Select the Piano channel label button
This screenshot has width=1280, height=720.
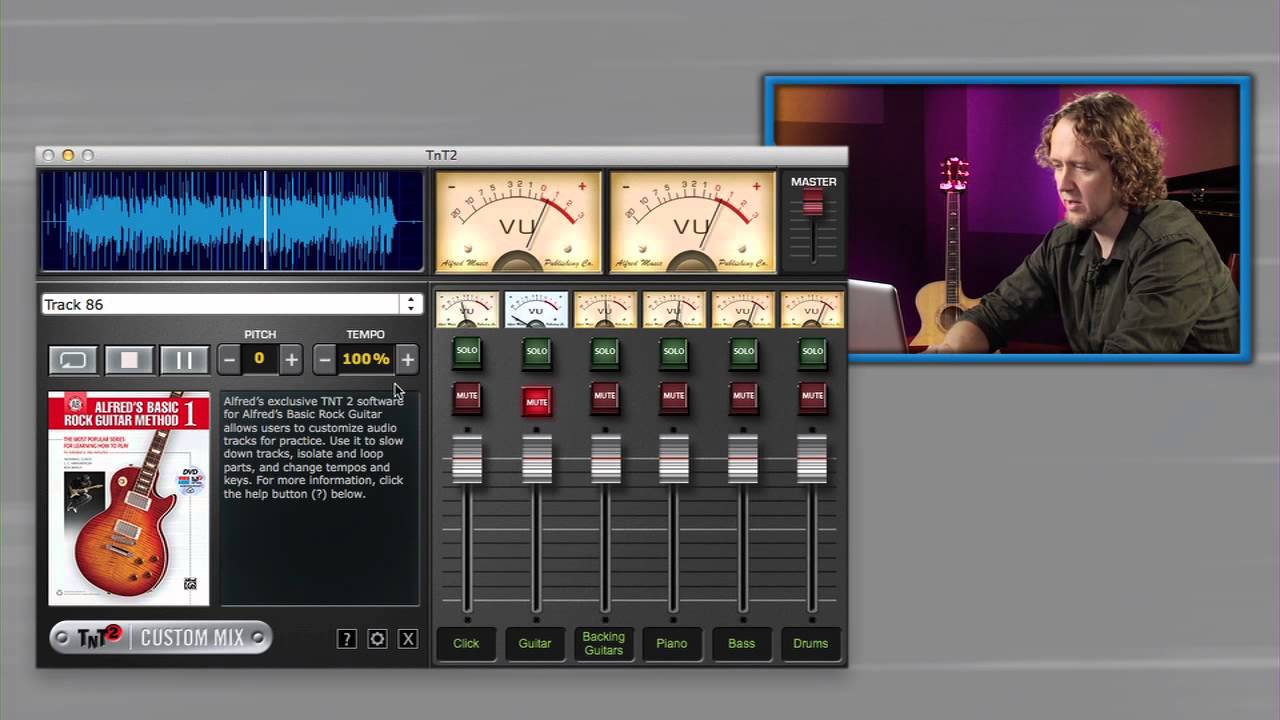pyautogui.click(x=672, y=643)
